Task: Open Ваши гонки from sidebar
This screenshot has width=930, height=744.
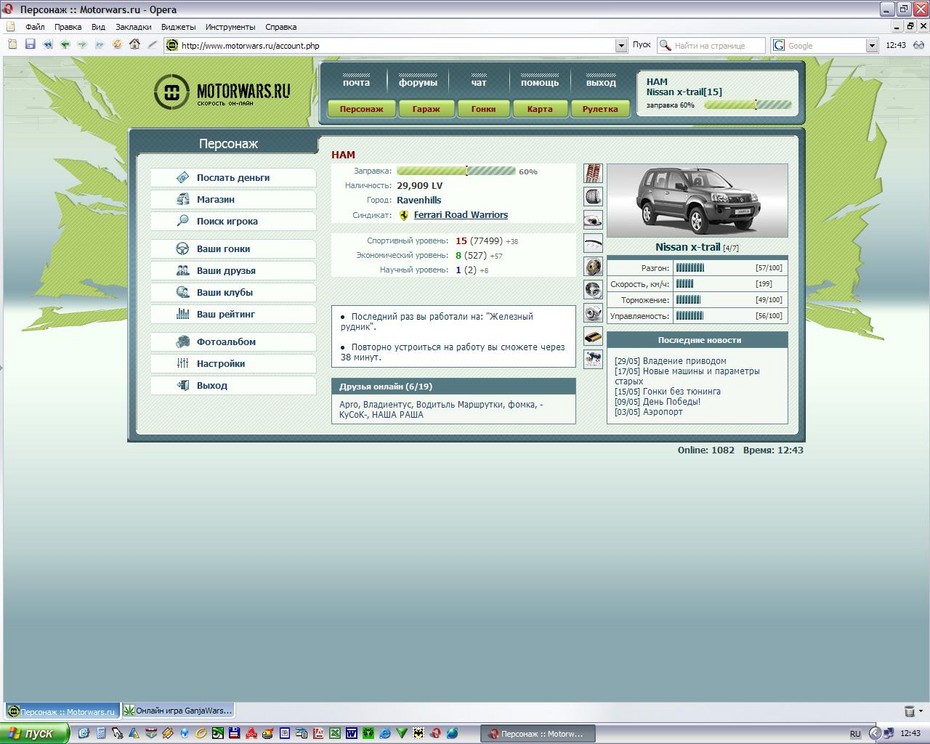Action: click(233, 249)
